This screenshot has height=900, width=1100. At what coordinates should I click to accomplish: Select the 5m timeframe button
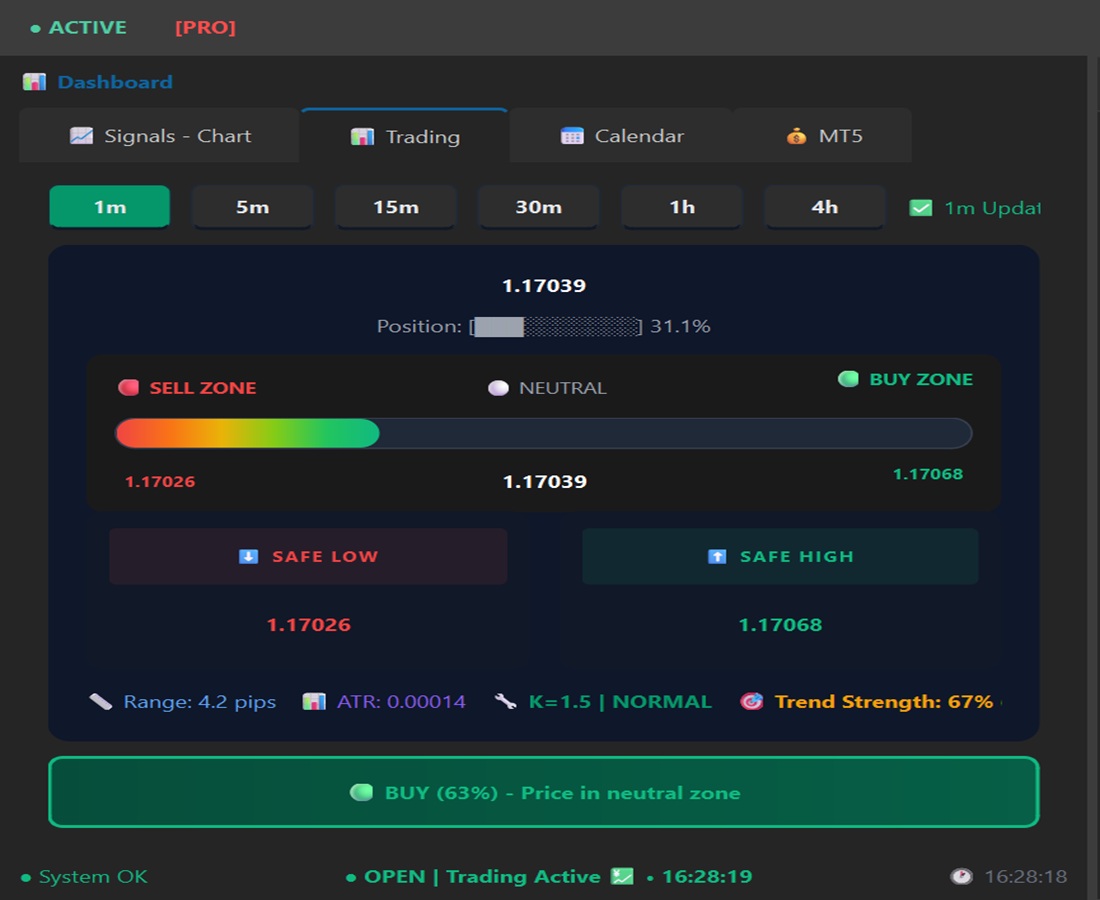click(252, 207)
